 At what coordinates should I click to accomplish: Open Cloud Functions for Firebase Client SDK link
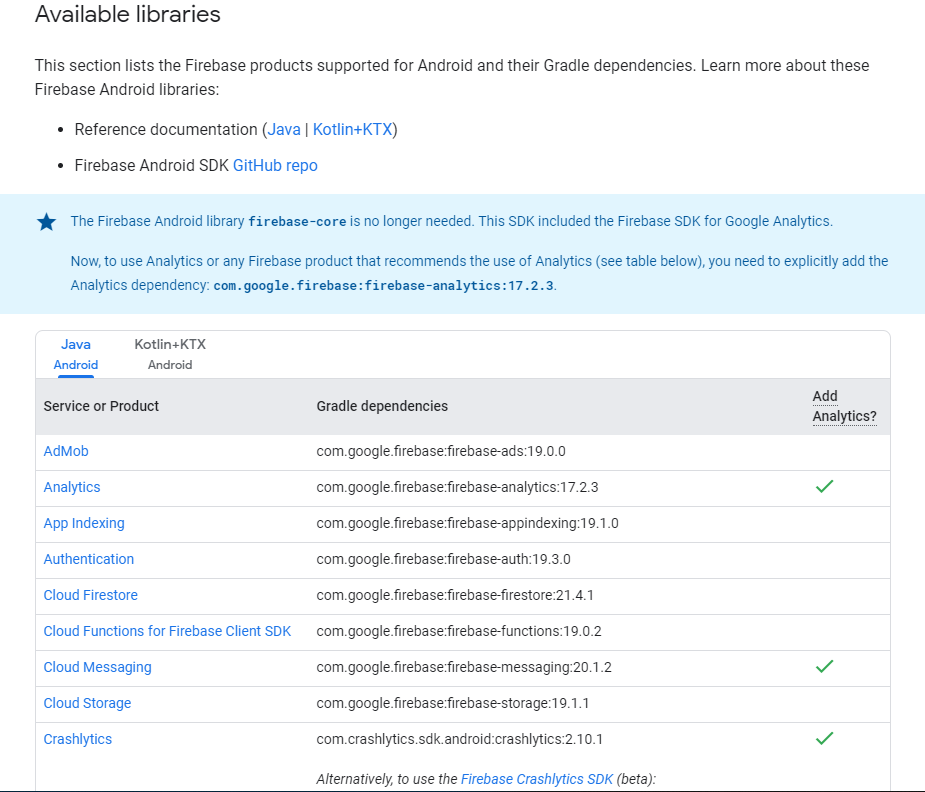coord(167,631)
